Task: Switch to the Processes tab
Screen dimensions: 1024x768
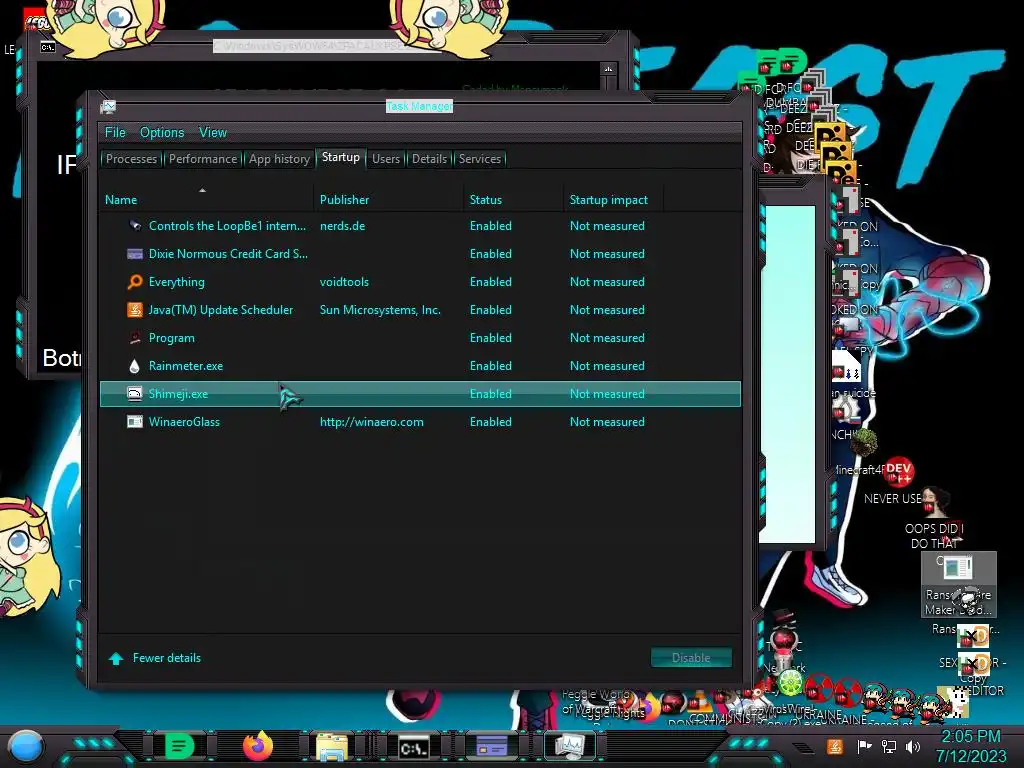Action: 131,159
